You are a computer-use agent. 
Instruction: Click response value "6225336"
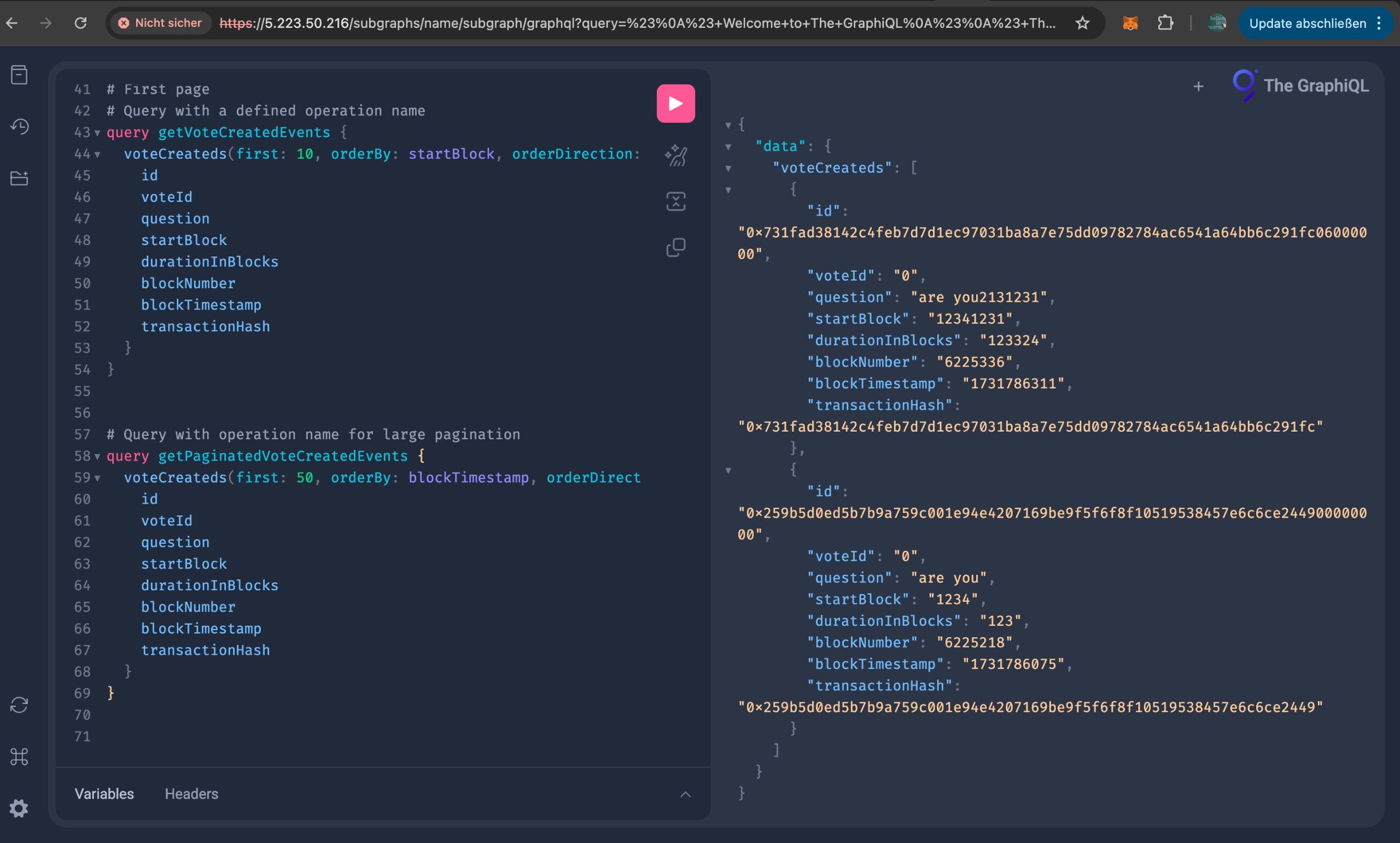975,363
